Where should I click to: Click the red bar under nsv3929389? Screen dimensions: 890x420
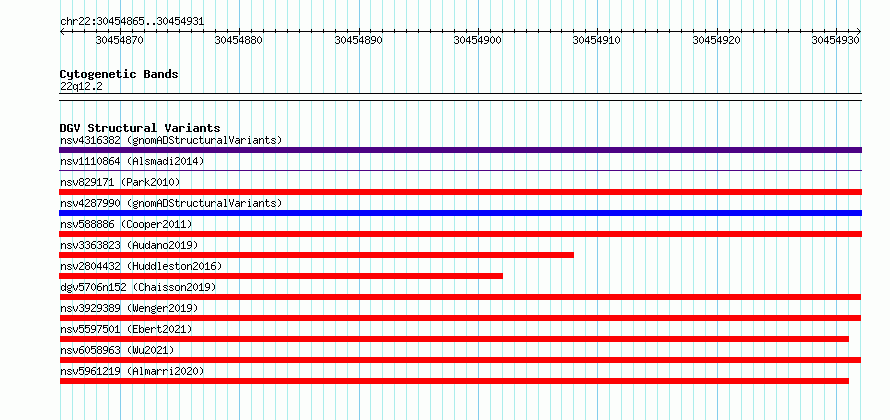pyautogui.click(x=460, y=318)
